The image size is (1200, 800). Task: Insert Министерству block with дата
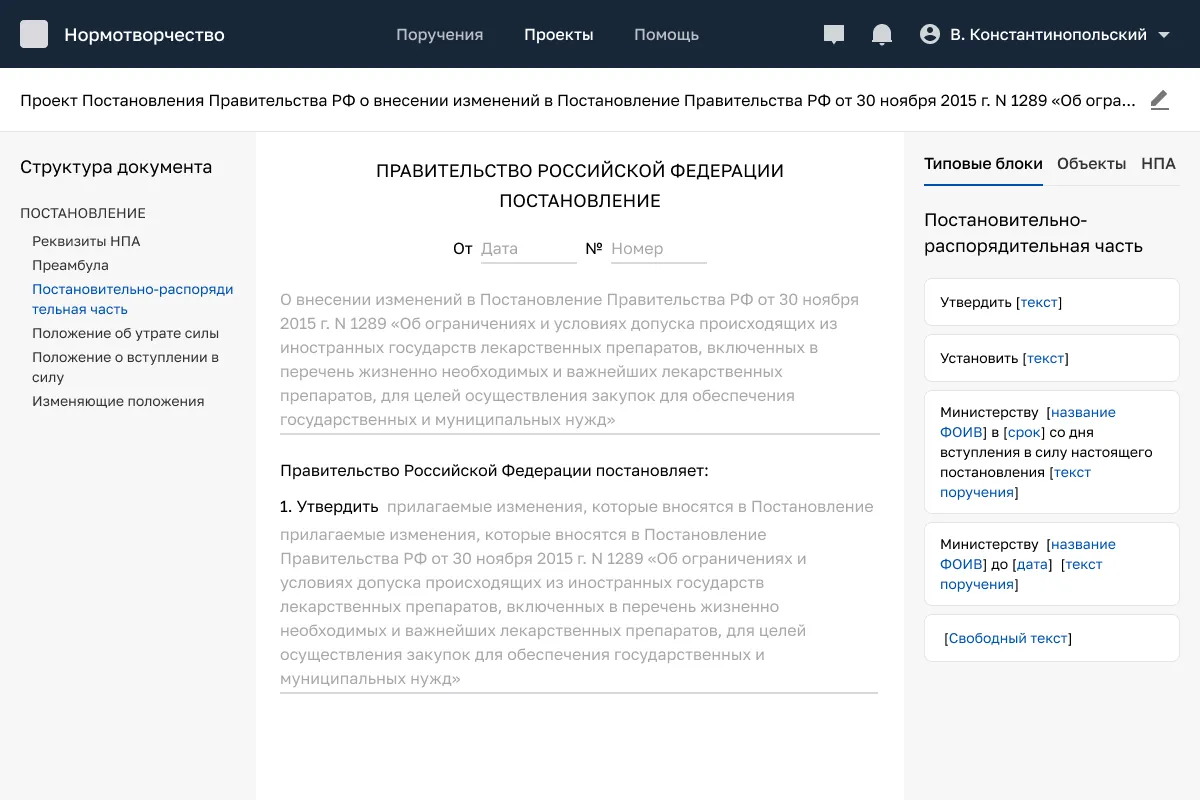pyautogui.click(x=1052, y=564)
